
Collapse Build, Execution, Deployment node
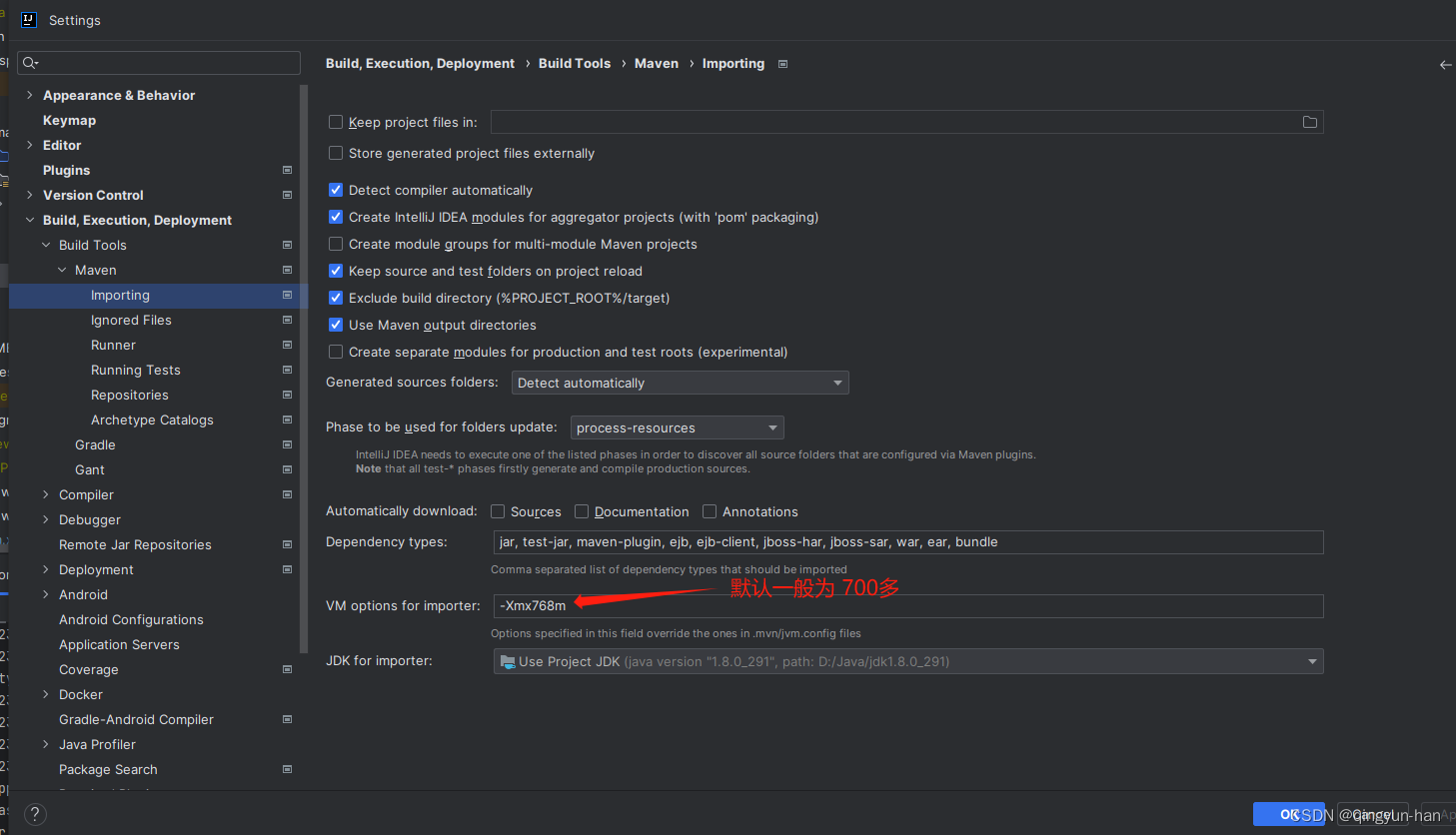(x=30, y=220)
